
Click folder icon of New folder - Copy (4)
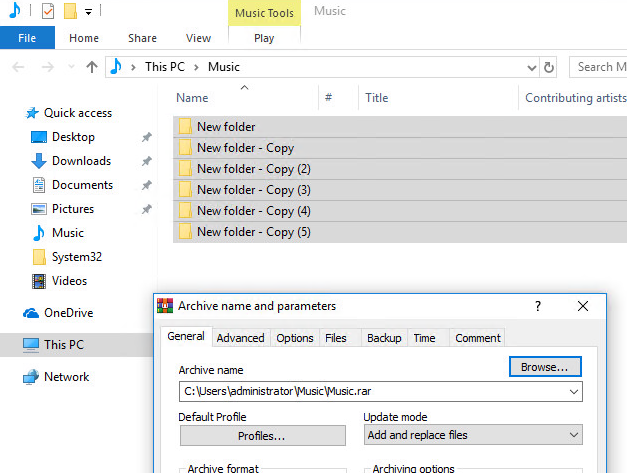tap(185, 211)
